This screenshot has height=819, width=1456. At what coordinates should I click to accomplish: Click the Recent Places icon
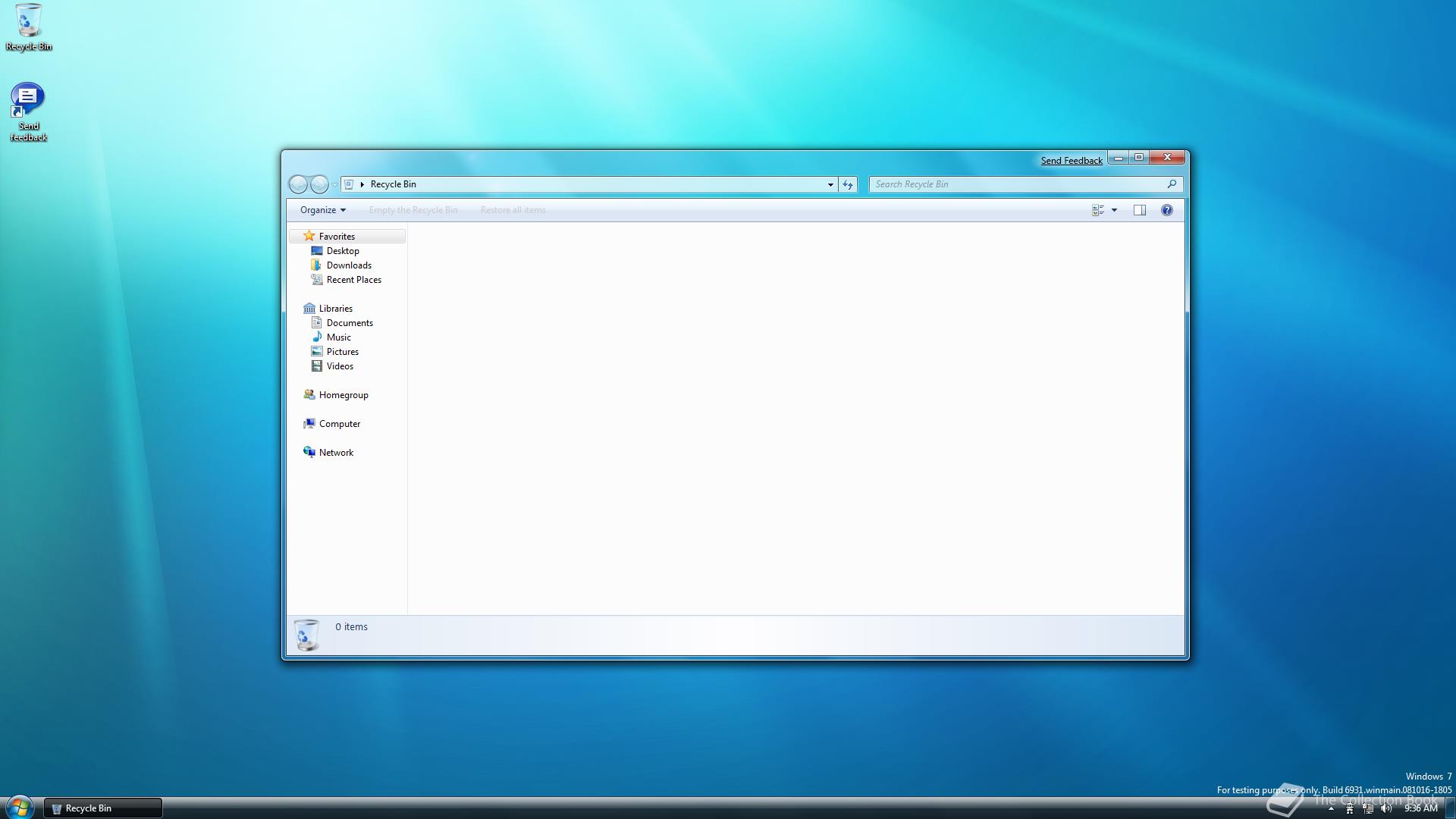pos(317,279)
